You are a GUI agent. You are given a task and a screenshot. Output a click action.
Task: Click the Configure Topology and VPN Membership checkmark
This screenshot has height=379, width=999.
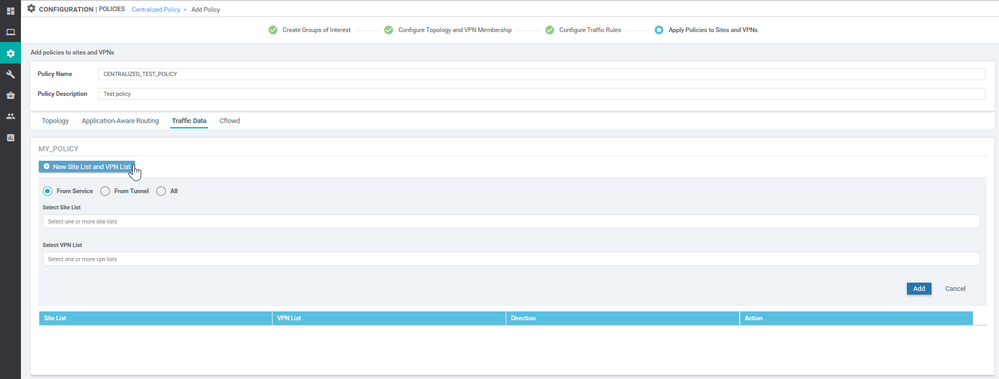pos(389,30)
